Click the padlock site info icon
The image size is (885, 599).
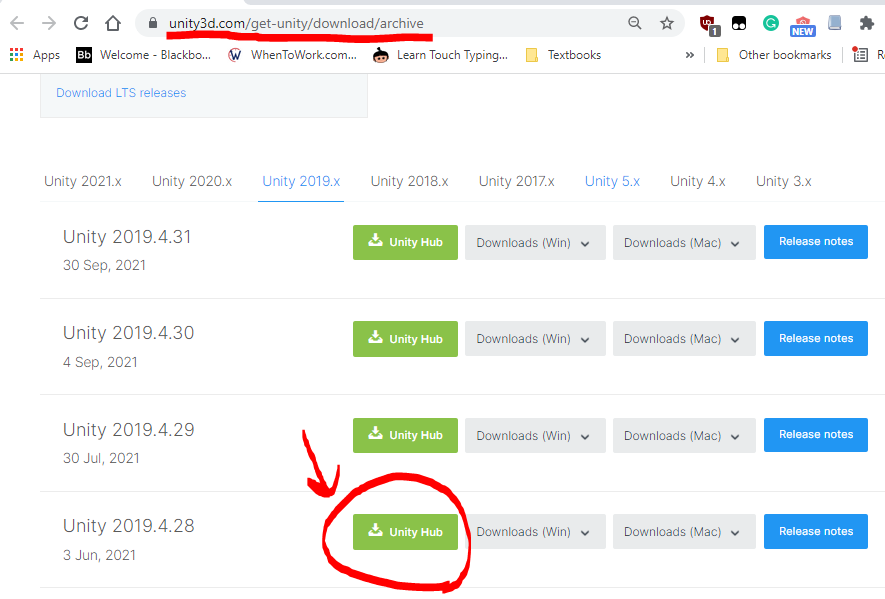tap(152, 23)
